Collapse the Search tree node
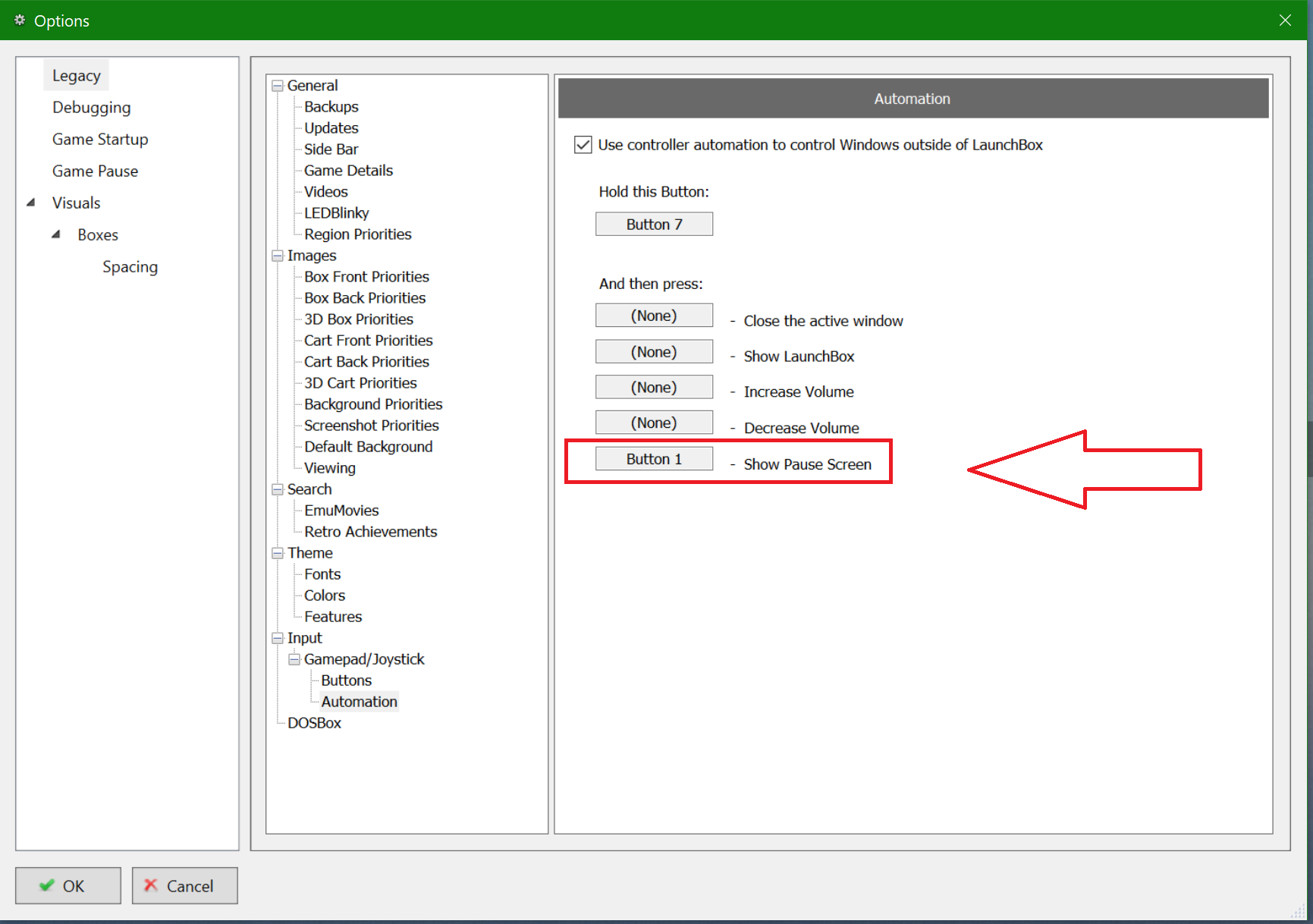The height and width of the screenshot is (924, 1313). pyautogui.click(x=278, y=489)
